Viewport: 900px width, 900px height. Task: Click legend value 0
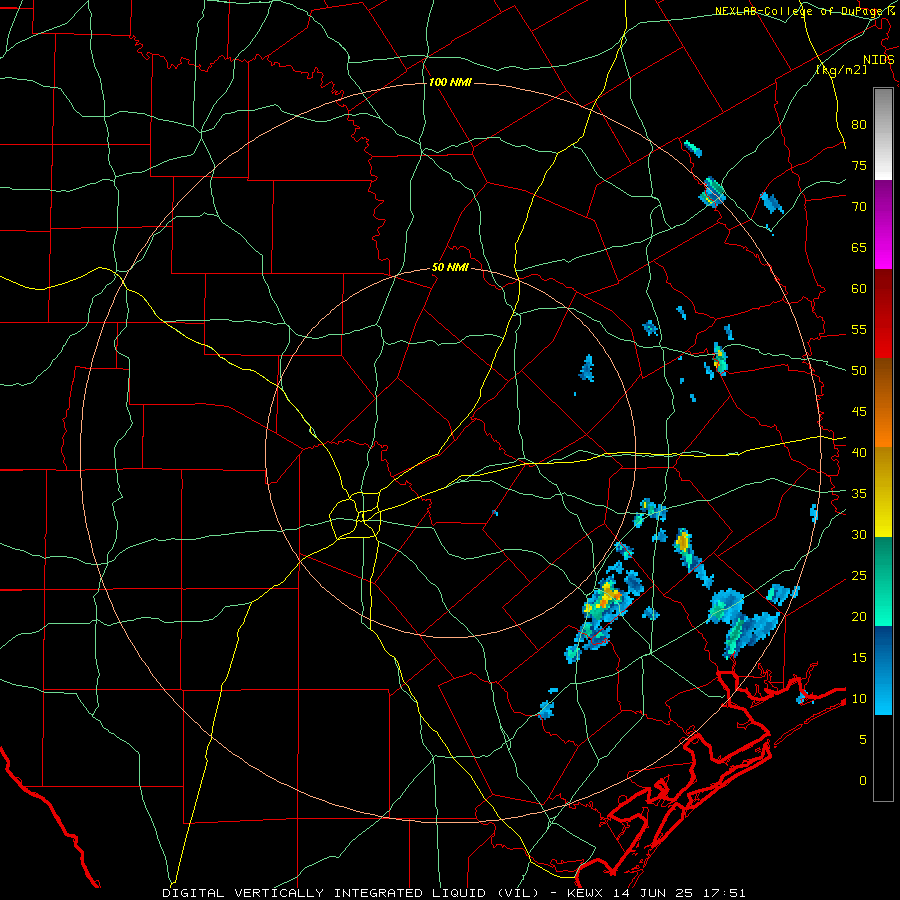pyautogui.click(x=863, y=781)
